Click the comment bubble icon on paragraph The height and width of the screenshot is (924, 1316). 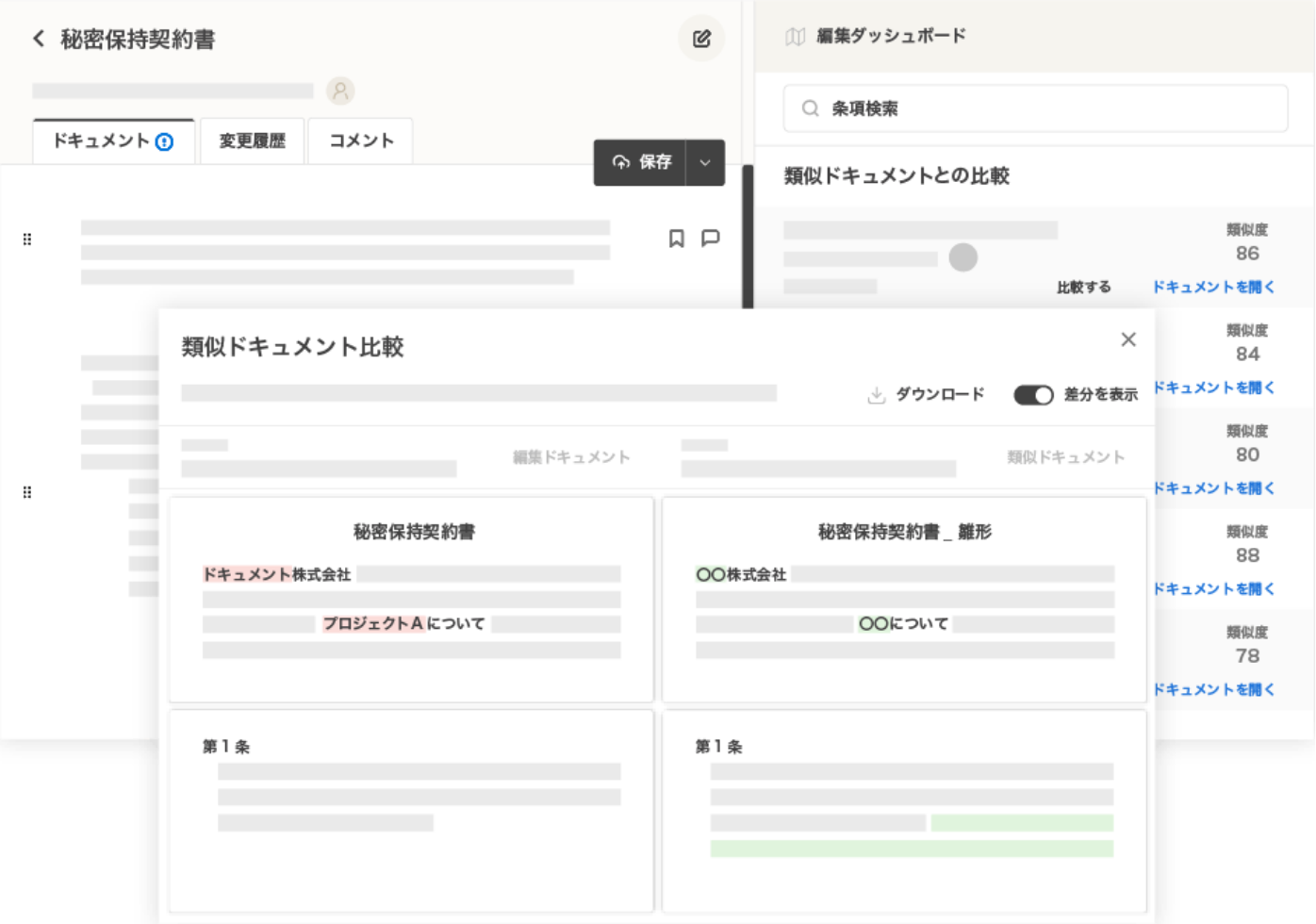point(711,239)
